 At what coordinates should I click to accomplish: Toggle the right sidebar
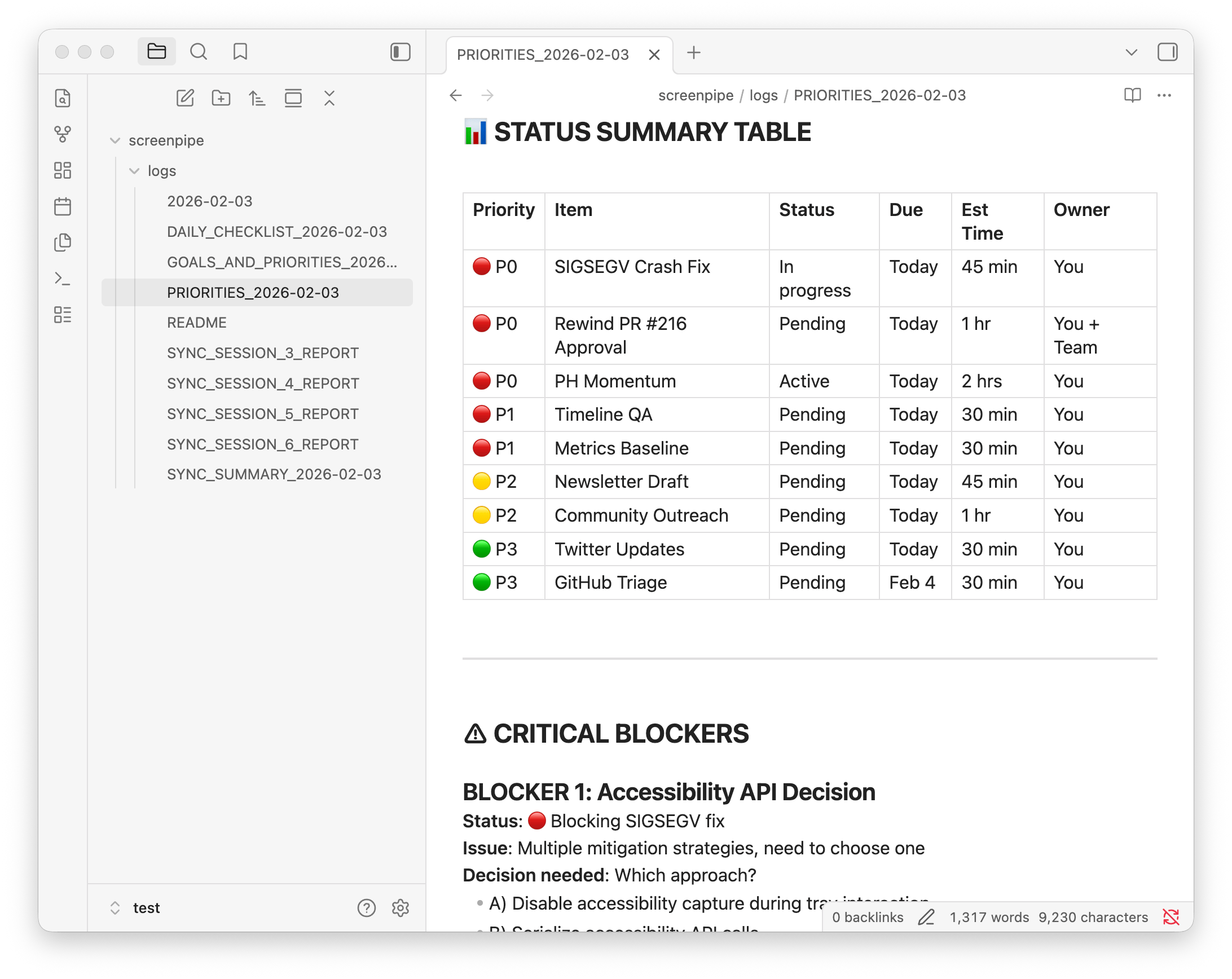(x=1167, y=52)
